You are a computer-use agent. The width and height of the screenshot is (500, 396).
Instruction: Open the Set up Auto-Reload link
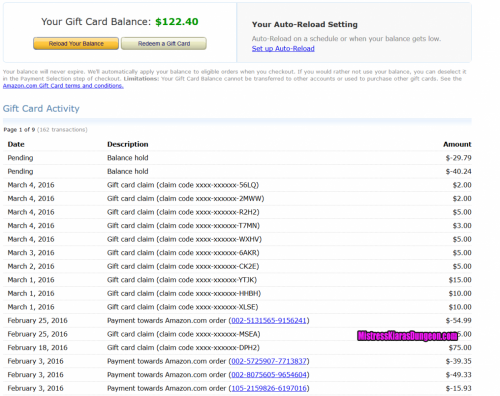(x=283, y=49)
